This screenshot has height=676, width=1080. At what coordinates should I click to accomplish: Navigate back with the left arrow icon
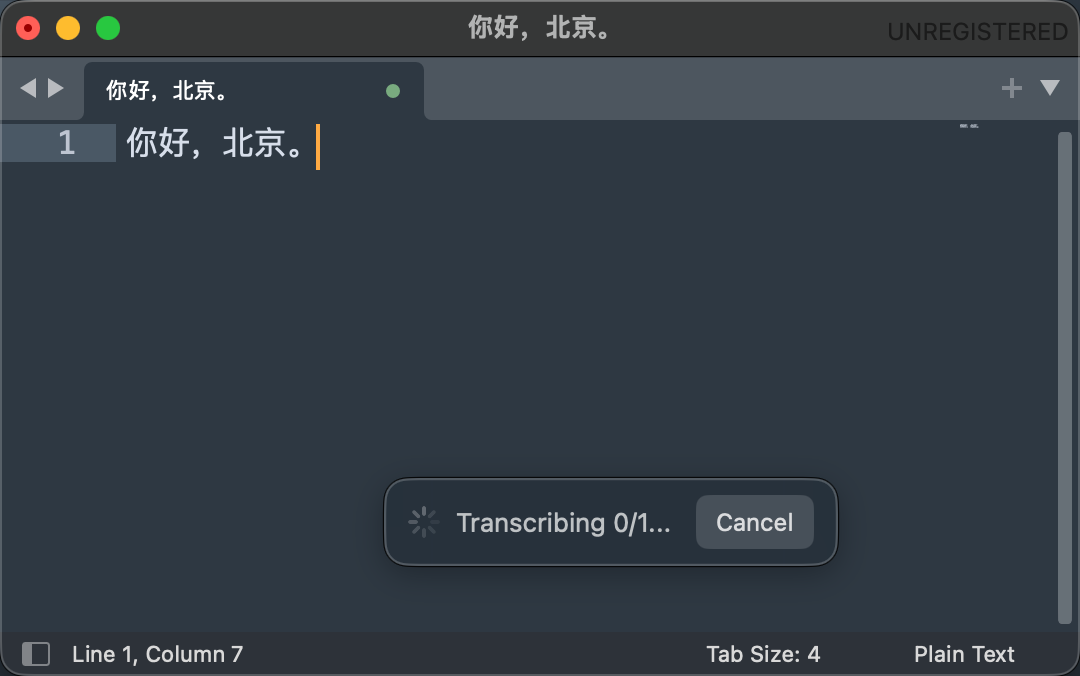coord(27,88)
